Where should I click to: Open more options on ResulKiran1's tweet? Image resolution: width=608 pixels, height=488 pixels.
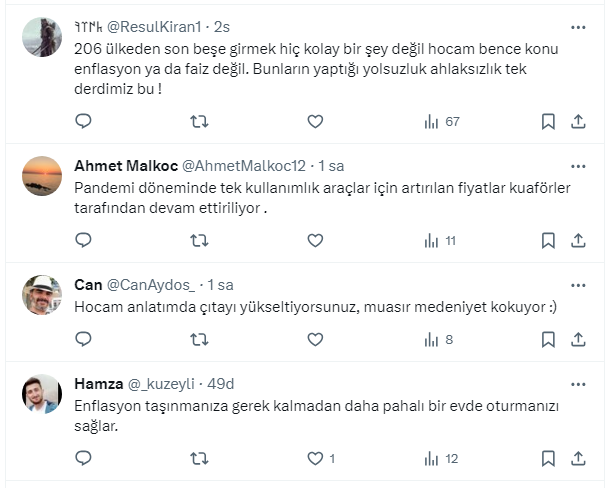(x=577, y=28)
